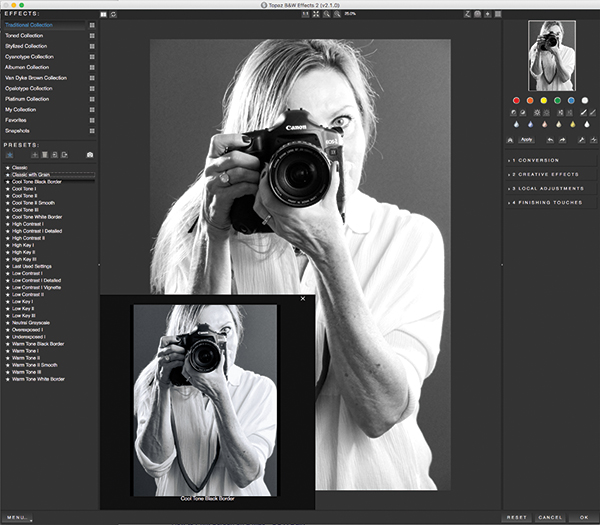
Task: Click the zoom in magnifier icon
Action: coord(326,14)
